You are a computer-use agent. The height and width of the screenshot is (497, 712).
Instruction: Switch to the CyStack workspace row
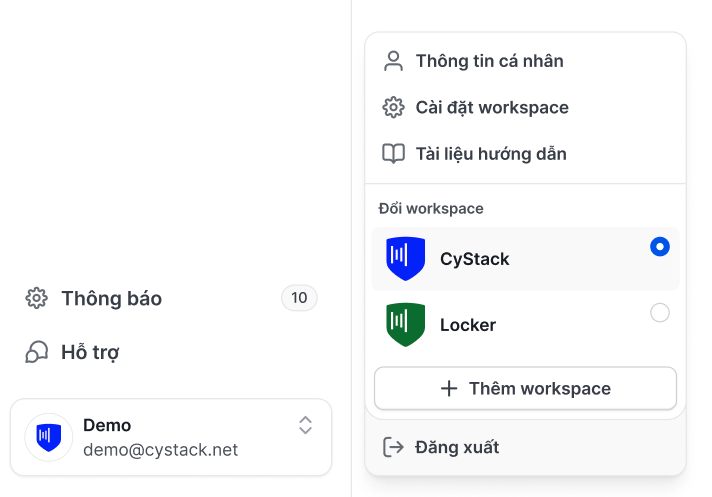pos(525,259)
